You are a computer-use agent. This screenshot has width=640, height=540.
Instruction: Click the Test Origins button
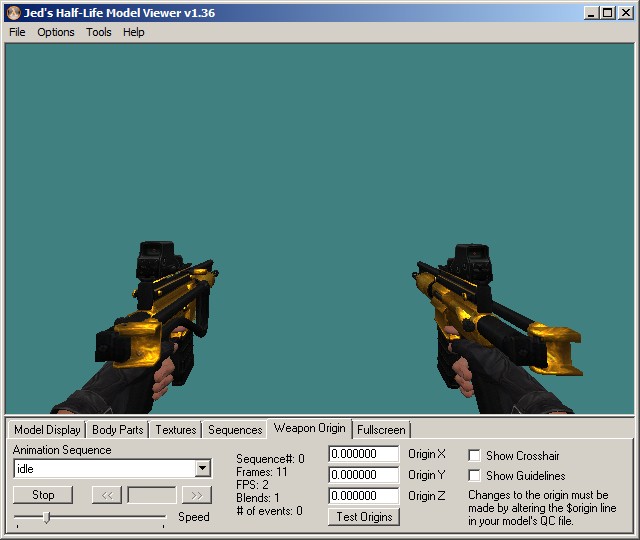pyautogui.click(x=364, y=517)
